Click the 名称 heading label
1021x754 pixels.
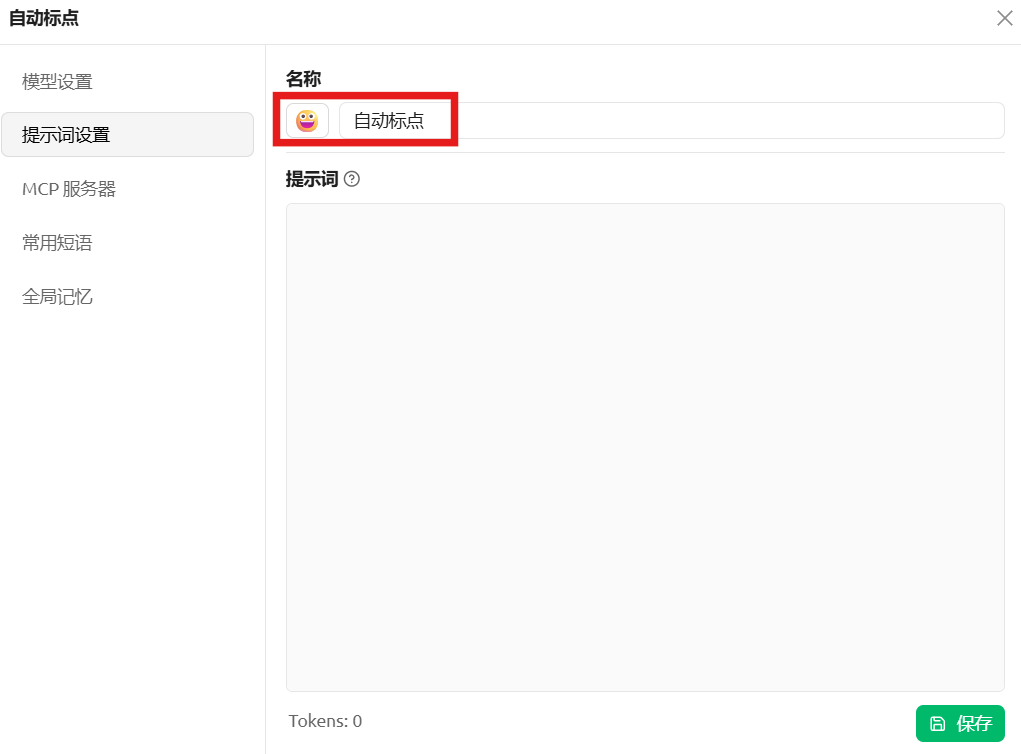point(303,79)
